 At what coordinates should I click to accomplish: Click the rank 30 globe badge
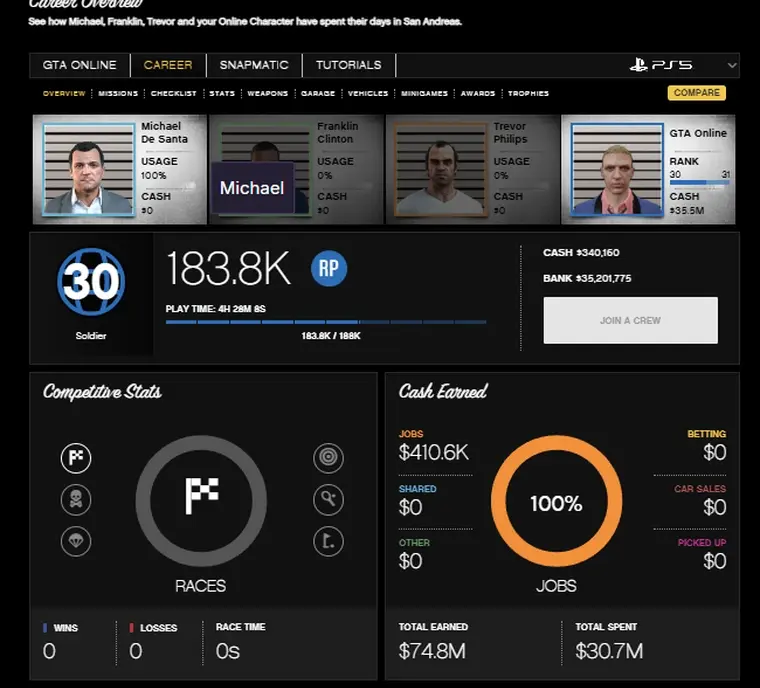(x=92, y=283)
